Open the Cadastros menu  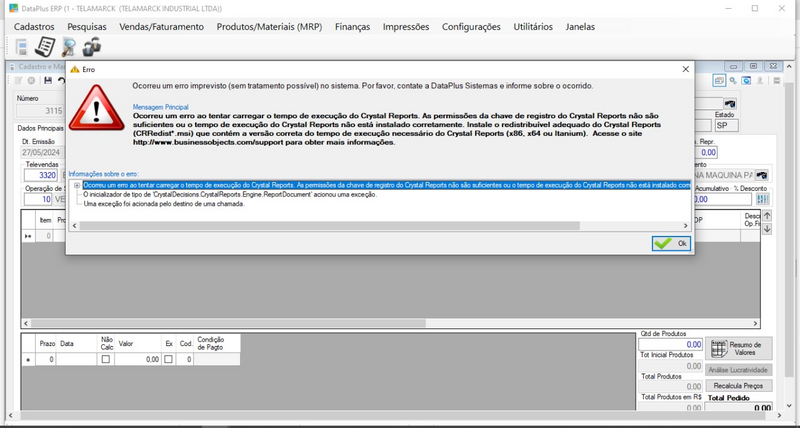pyautogui.click(x=34, y=27)
